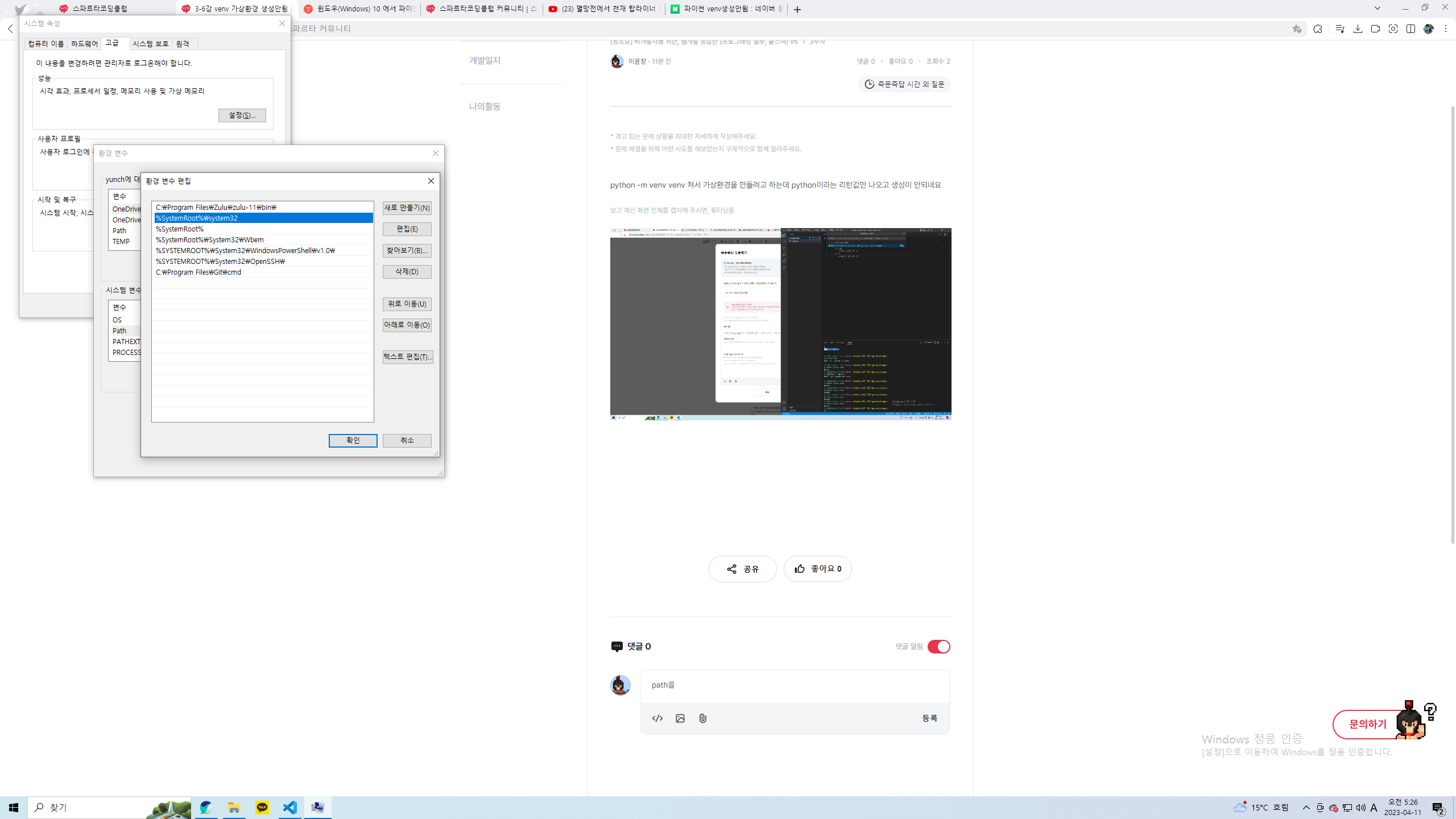1456x819 pixels.
Task: Select the Git\cmd path entry
Action: click(263, 272)
